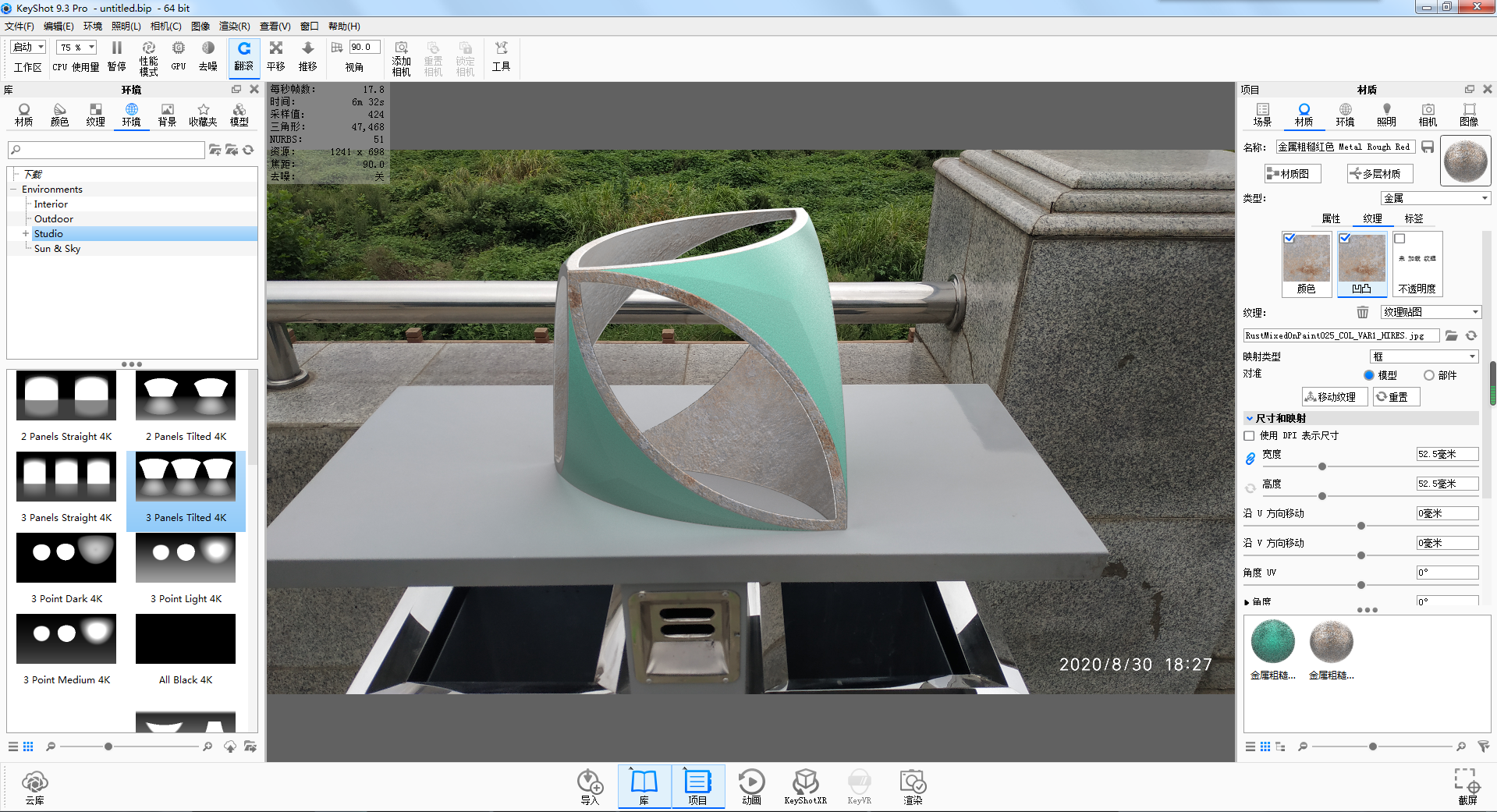1497x812 pixels.
Task: Click the Pause (暂停) render button
Action: [117, 56]
